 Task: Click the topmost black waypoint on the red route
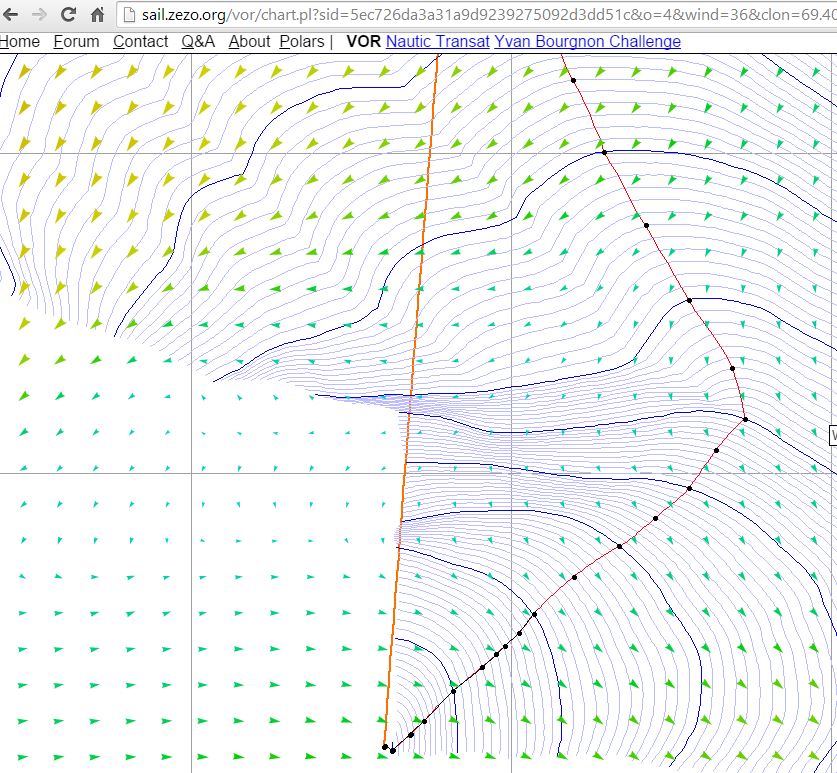point(573,81)
